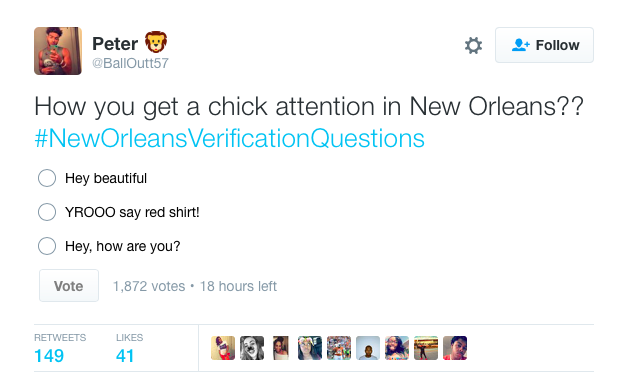
Task: Click the last liker avatar thumbnail
Action: [455, 348]
